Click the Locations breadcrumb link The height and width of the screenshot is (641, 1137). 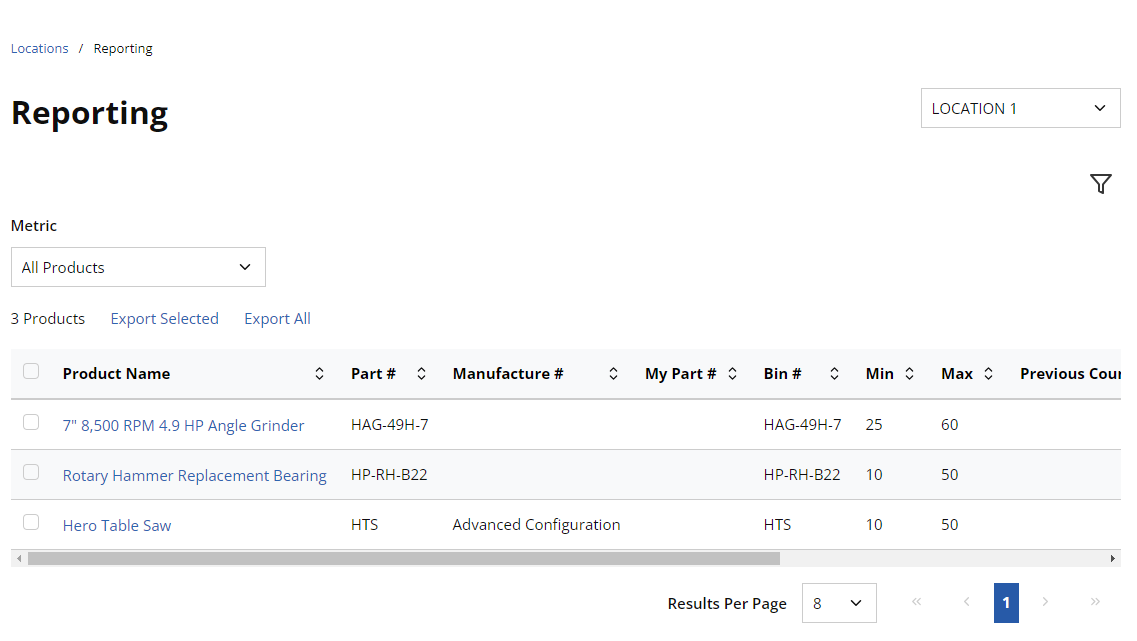[x=39, y=49]
